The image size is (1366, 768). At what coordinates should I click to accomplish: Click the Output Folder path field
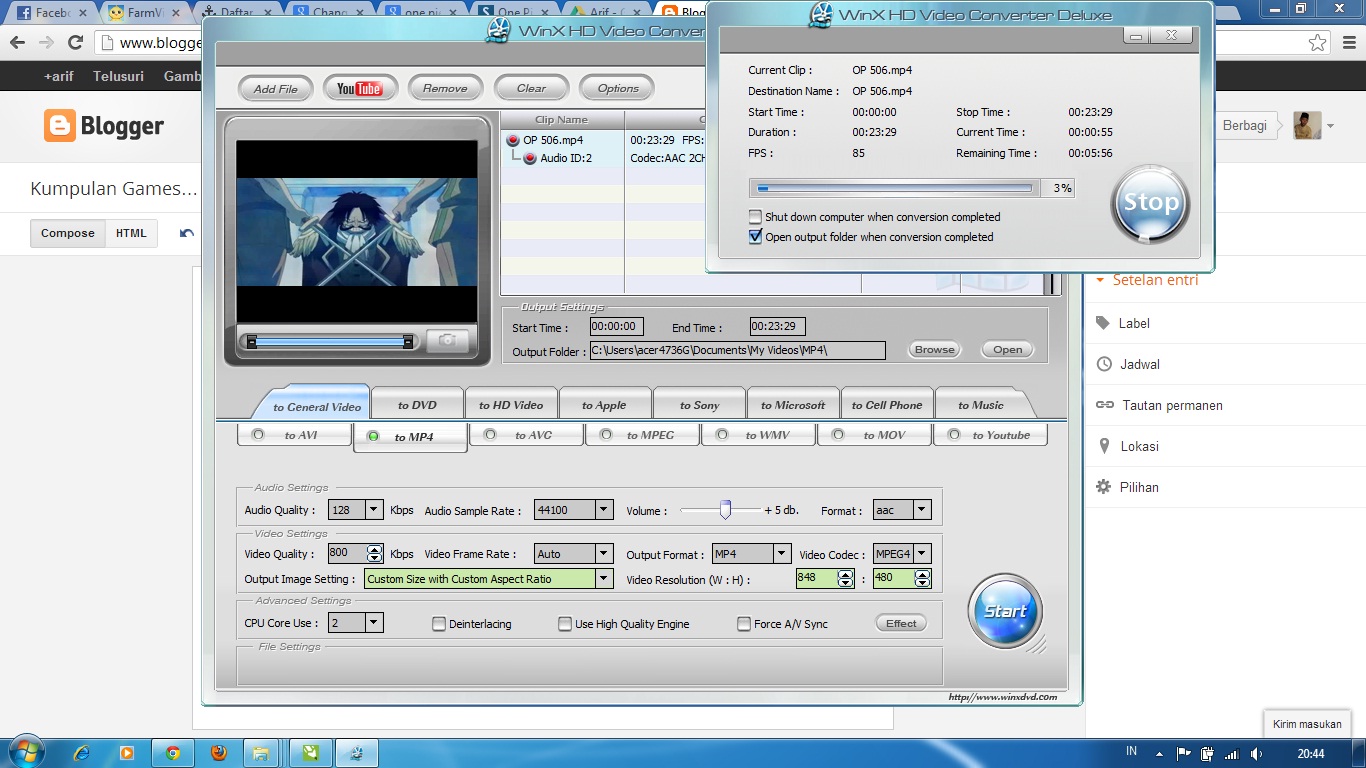coord(737,350)
